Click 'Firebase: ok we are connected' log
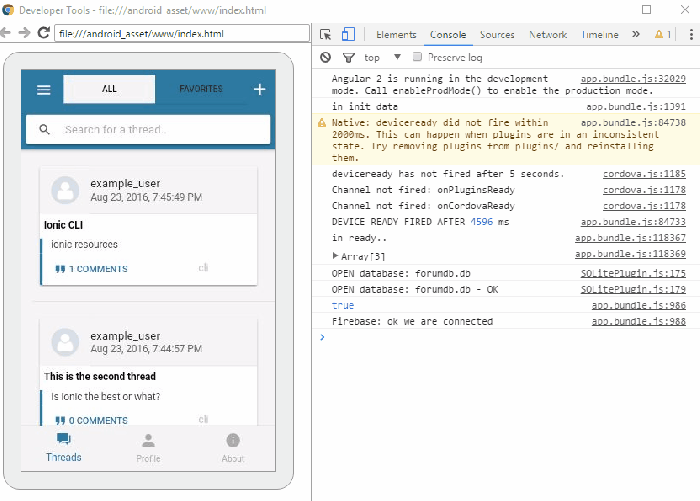 (x=412, y=321)
